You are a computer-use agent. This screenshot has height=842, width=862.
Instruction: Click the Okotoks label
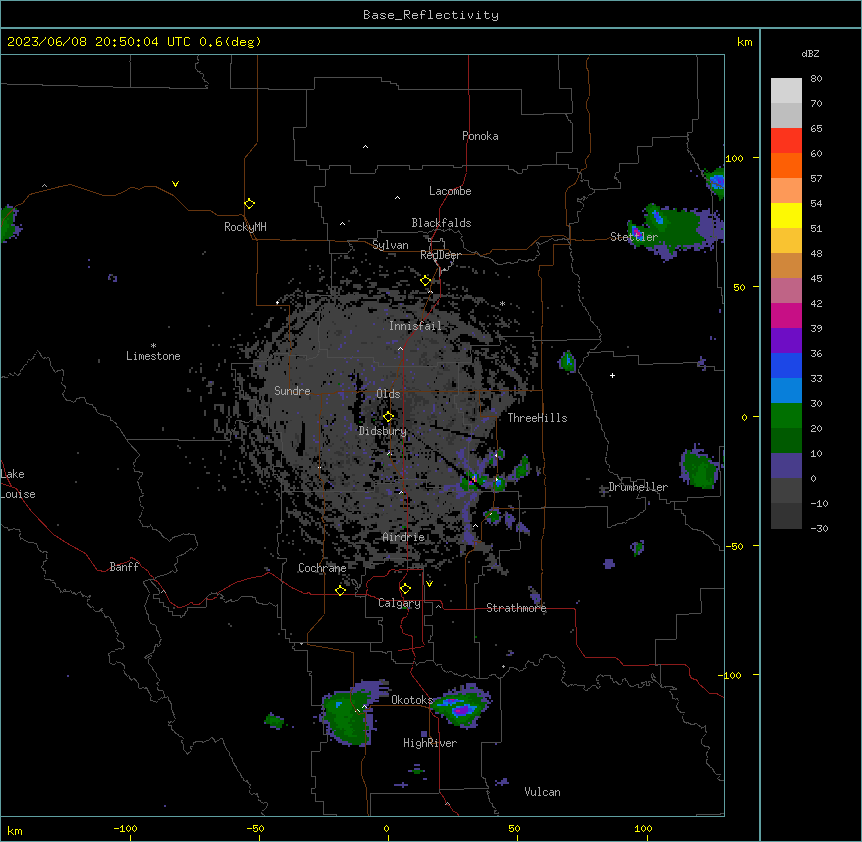tap(412, 700)
